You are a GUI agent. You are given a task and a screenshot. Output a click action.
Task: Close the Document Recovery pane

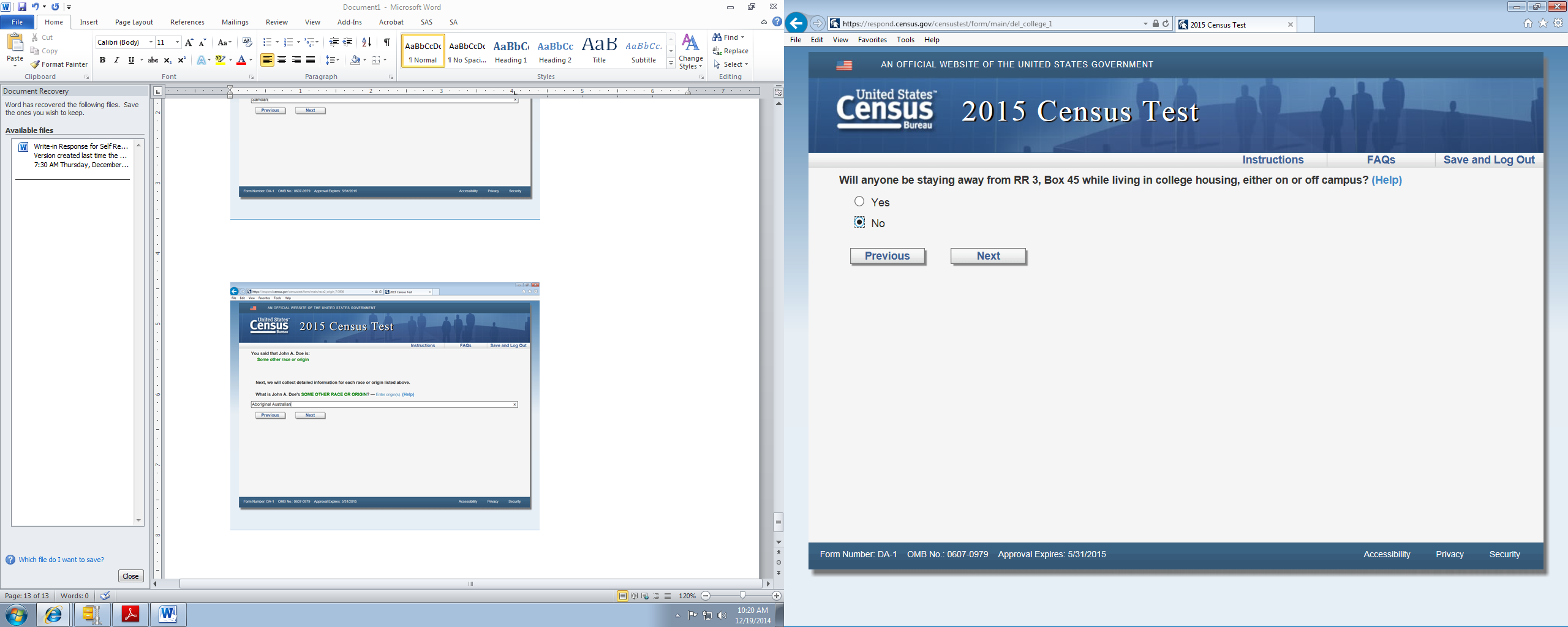[130, 576]
